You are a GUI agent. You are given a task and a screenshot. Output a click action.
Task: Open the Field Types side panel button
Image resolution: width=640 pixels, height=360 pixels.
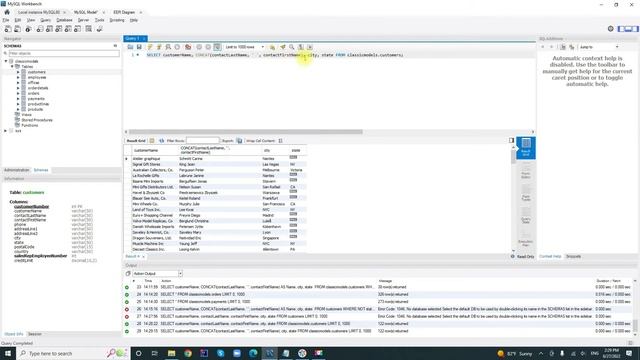(526, 193)
